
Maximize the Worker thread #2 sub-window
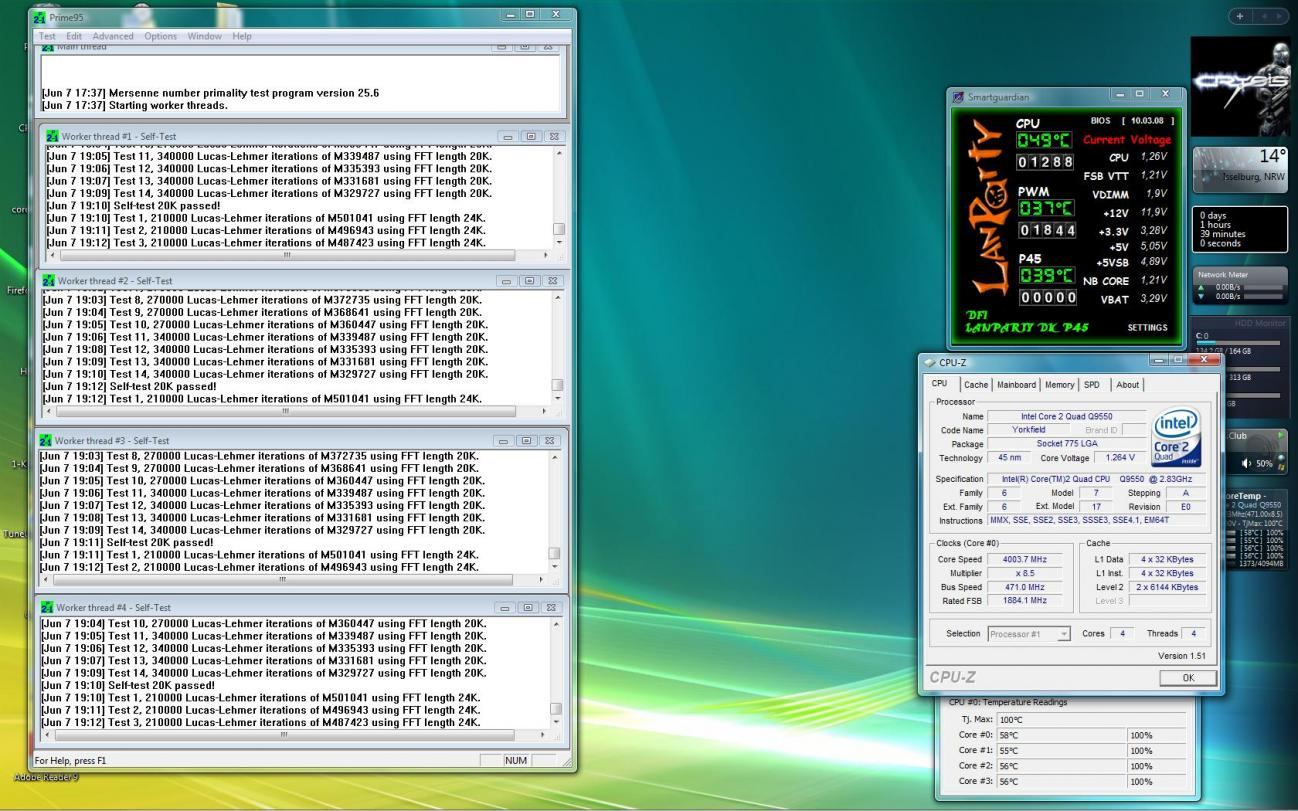tap(531, 281)
